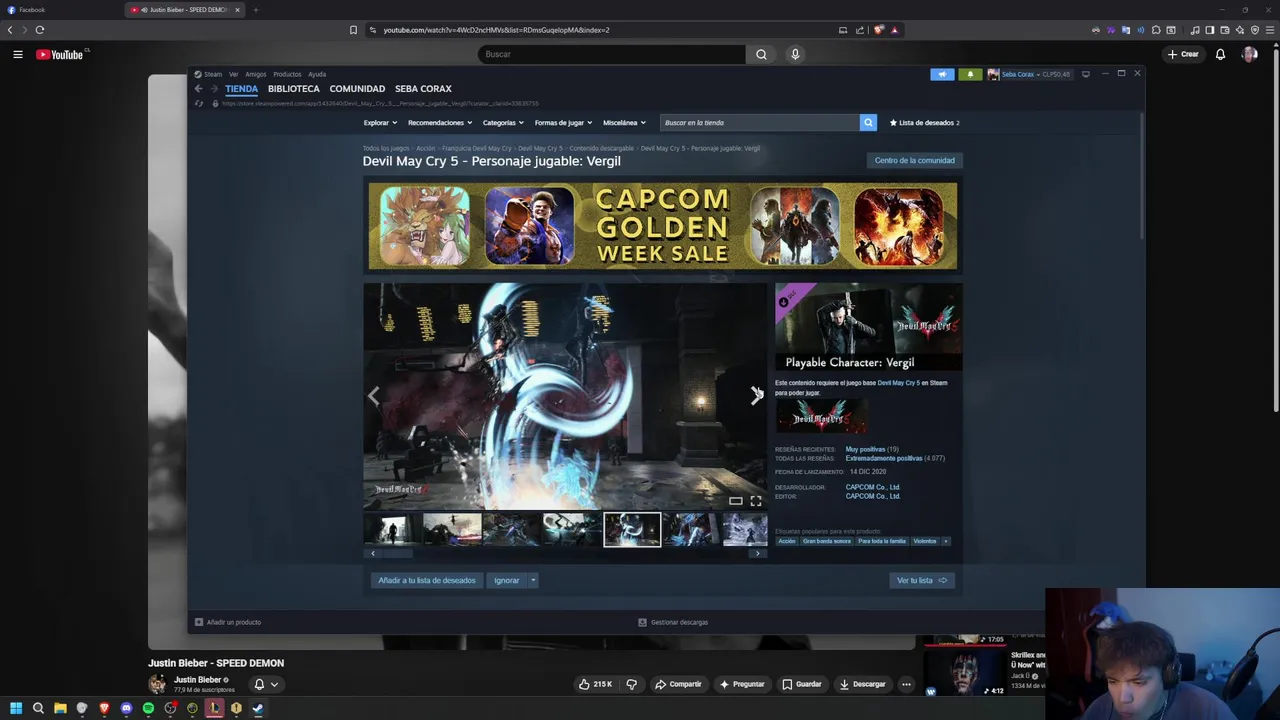Click the Guardar button under video
This screenshot has height=720, width=1280.
coord(802,684)
